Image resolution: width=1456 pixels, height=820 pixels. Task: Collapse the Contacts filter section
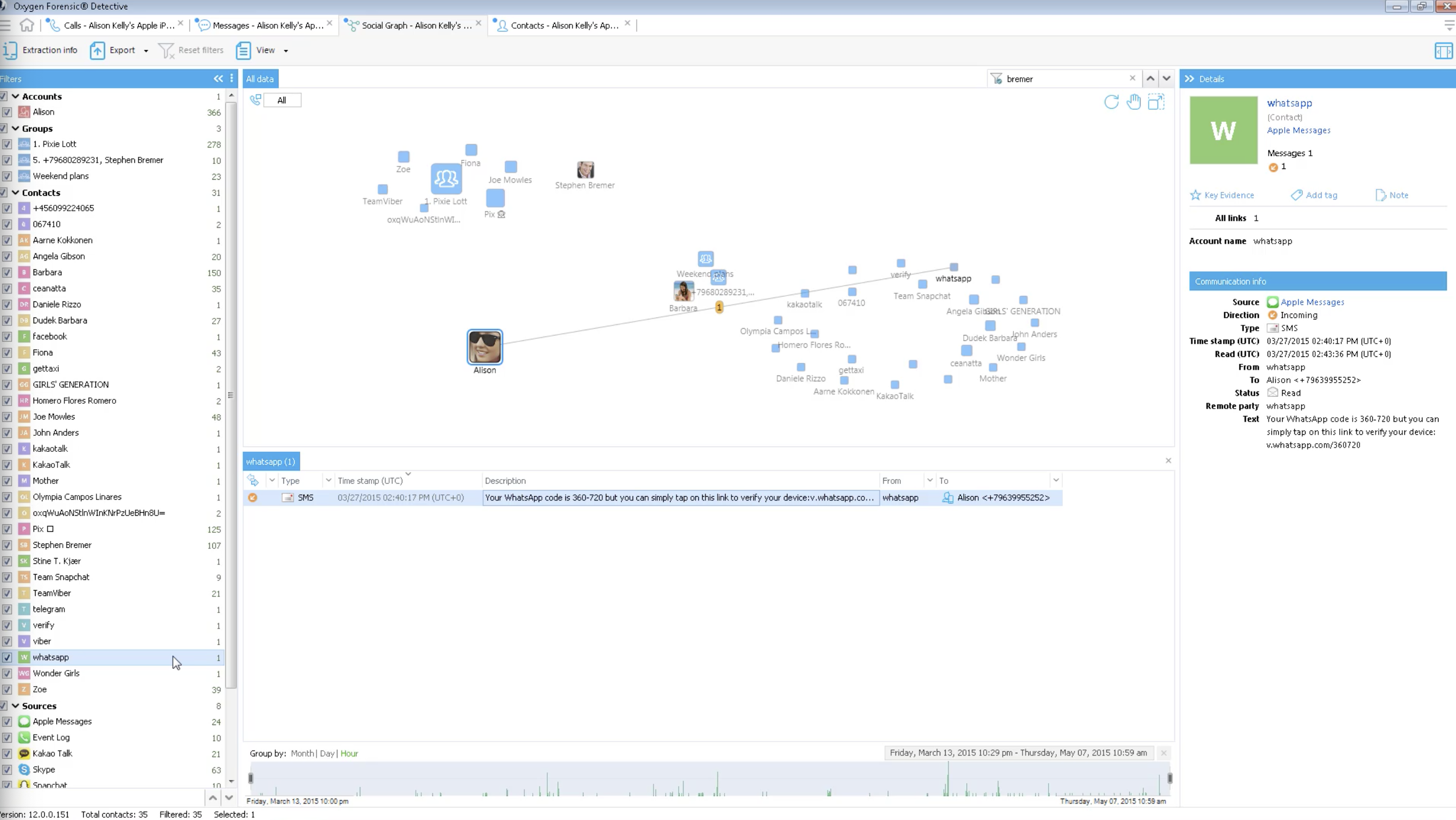point(15,192)
